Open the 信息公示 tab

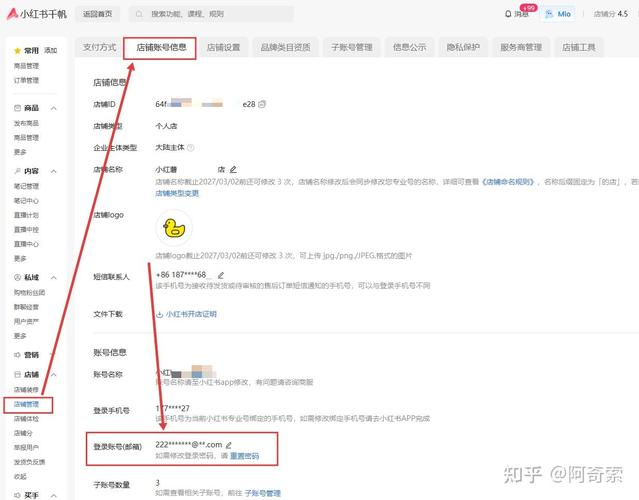click(x=410, y=47)
